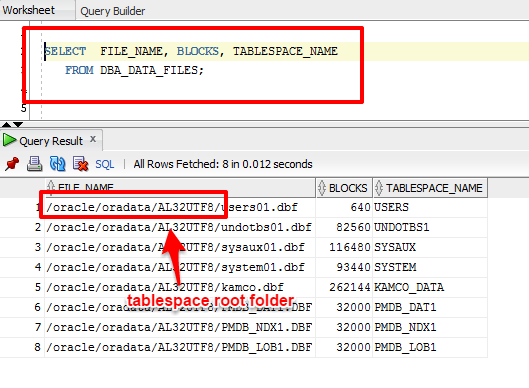The image size is (529, 388).
Task: Click the delete row icon
Action: tap(80, 164)
